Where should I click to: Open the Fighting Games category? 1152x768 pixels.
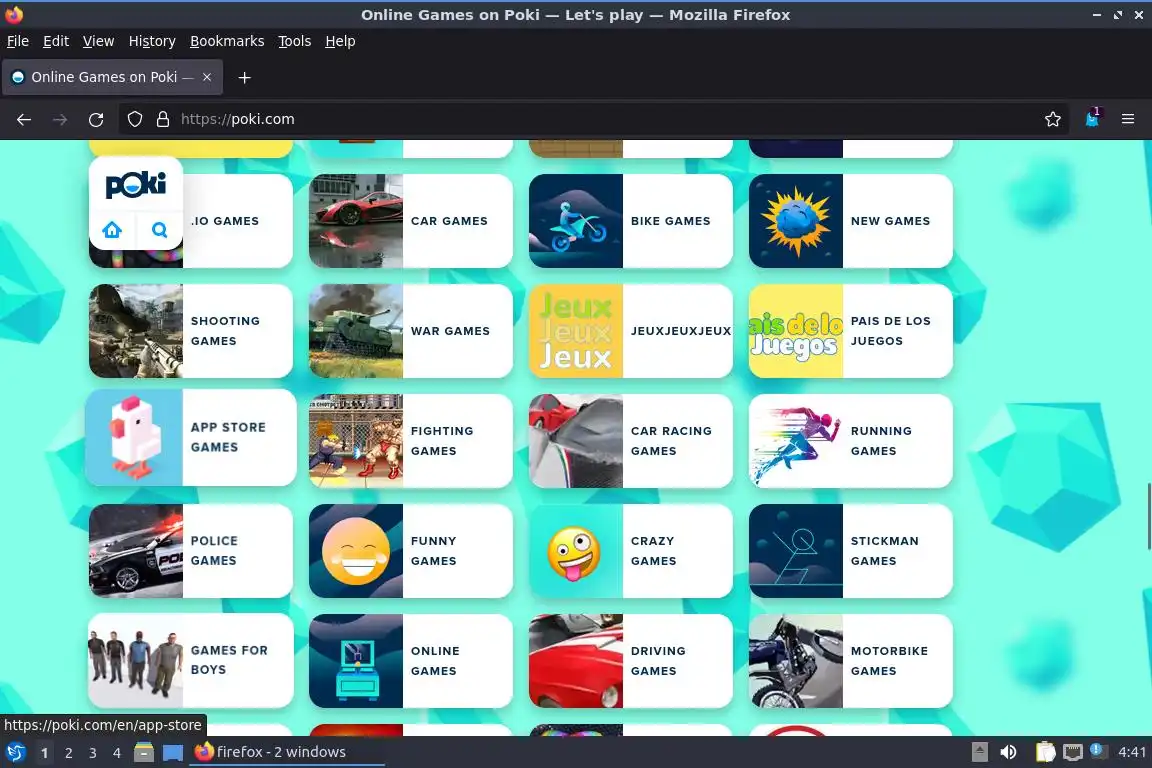411,441
